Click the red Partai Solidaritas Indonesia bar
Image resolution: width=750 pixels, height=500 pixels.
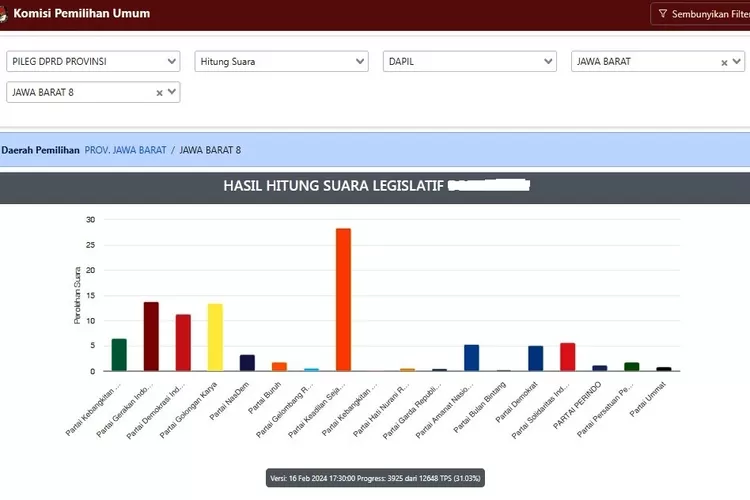tap(568, 357)
